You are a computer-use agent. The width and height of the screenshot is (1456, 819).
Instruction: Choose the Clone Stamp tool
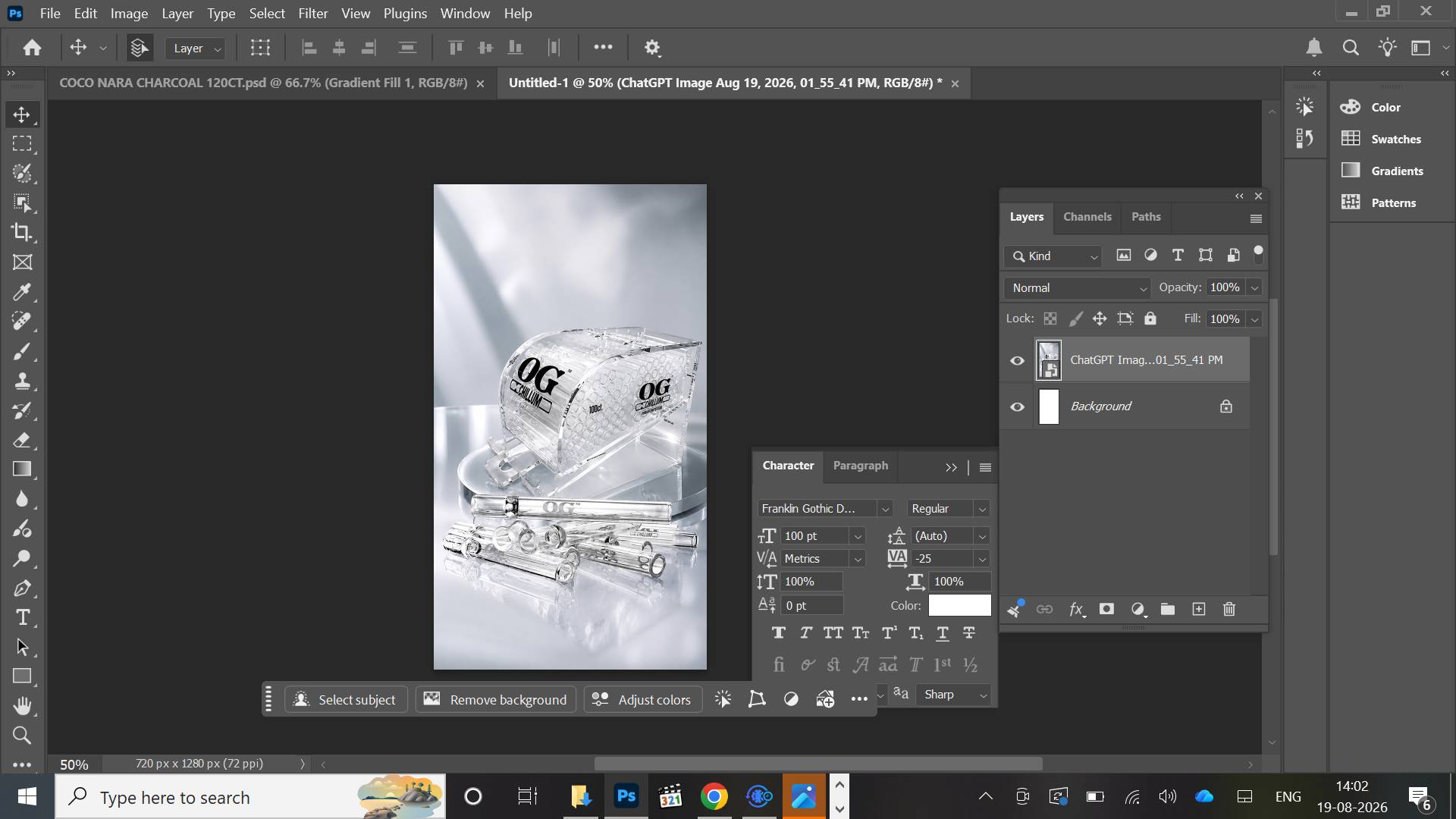pyautogui.click(x=22, y=381)
